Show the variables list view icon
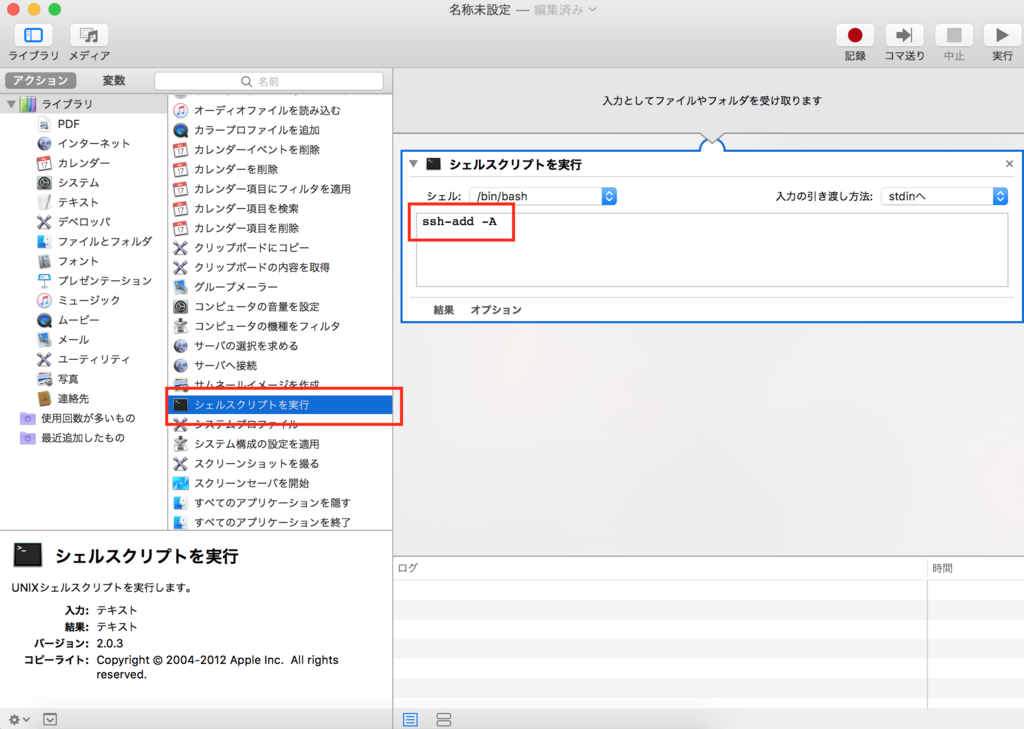The image size is (1024, 729). [x=443, y=719]
